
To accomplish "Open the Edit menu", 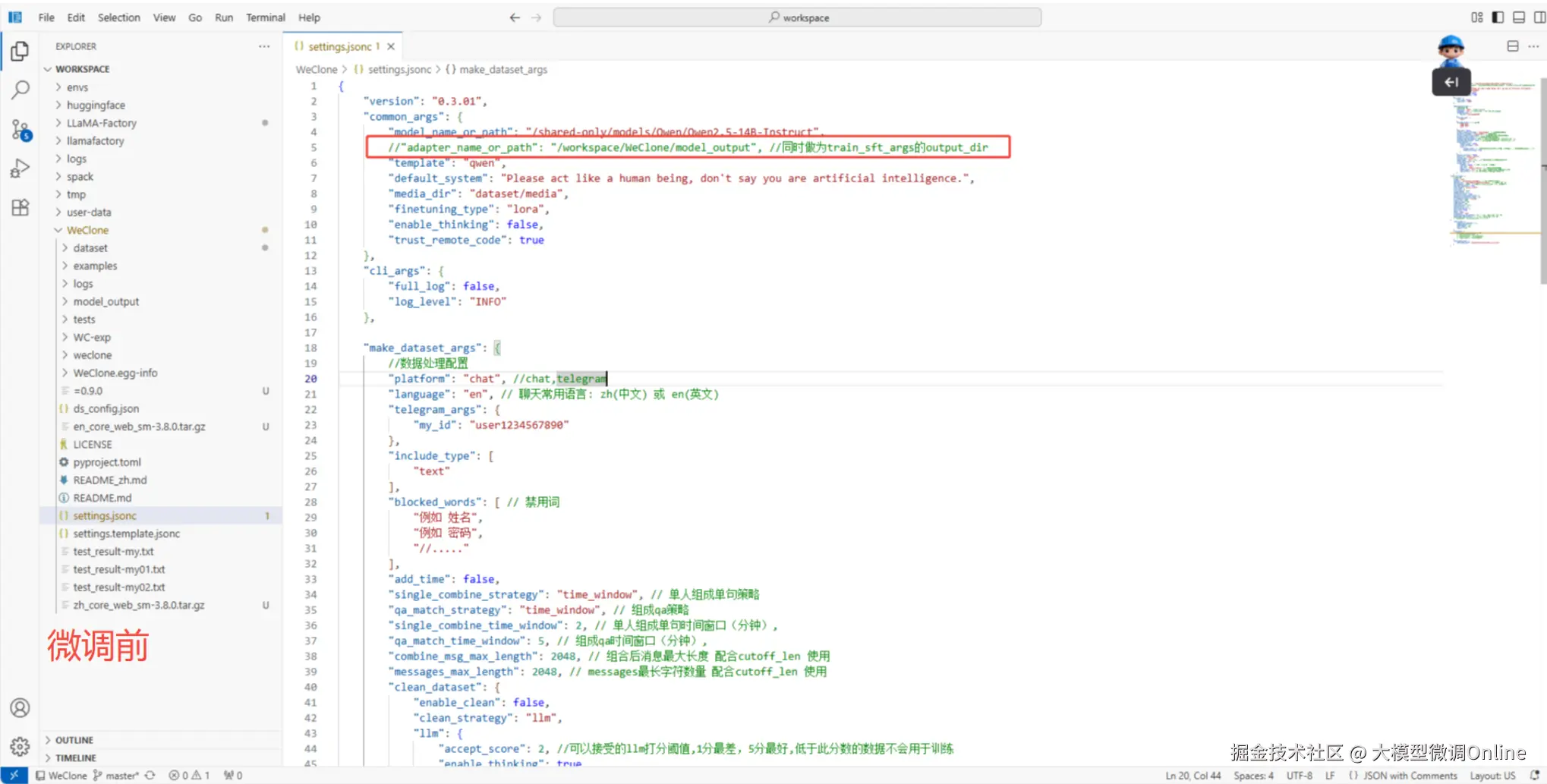I will [x=76, y=17].
